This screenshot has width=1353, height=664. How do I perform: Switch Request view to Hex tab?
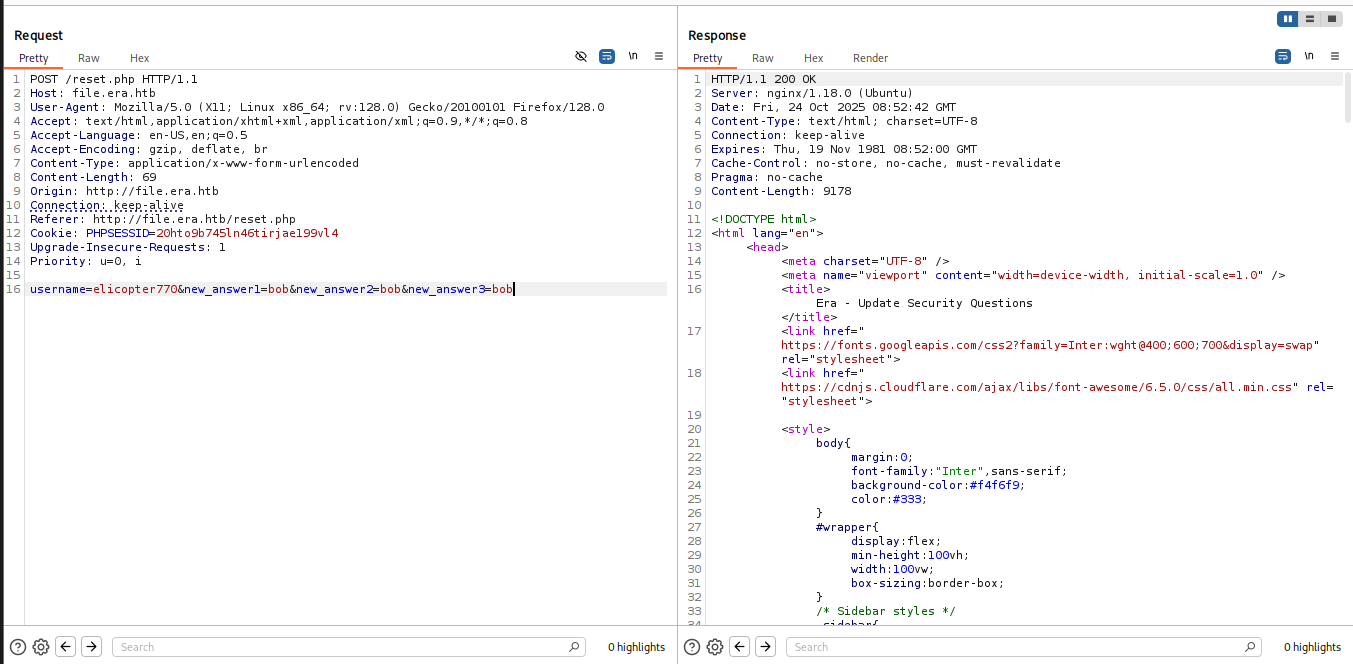click(x=139, y=58)
